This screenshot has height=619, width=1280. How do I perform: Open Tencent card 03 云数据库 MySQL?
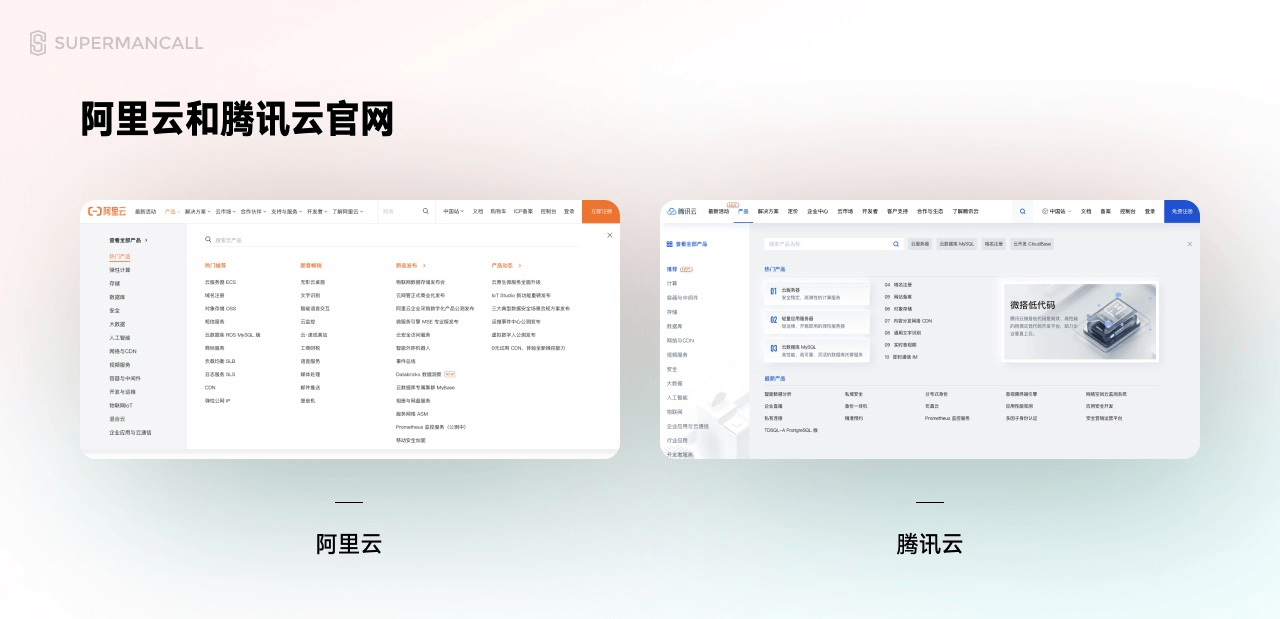coord(816,350)
